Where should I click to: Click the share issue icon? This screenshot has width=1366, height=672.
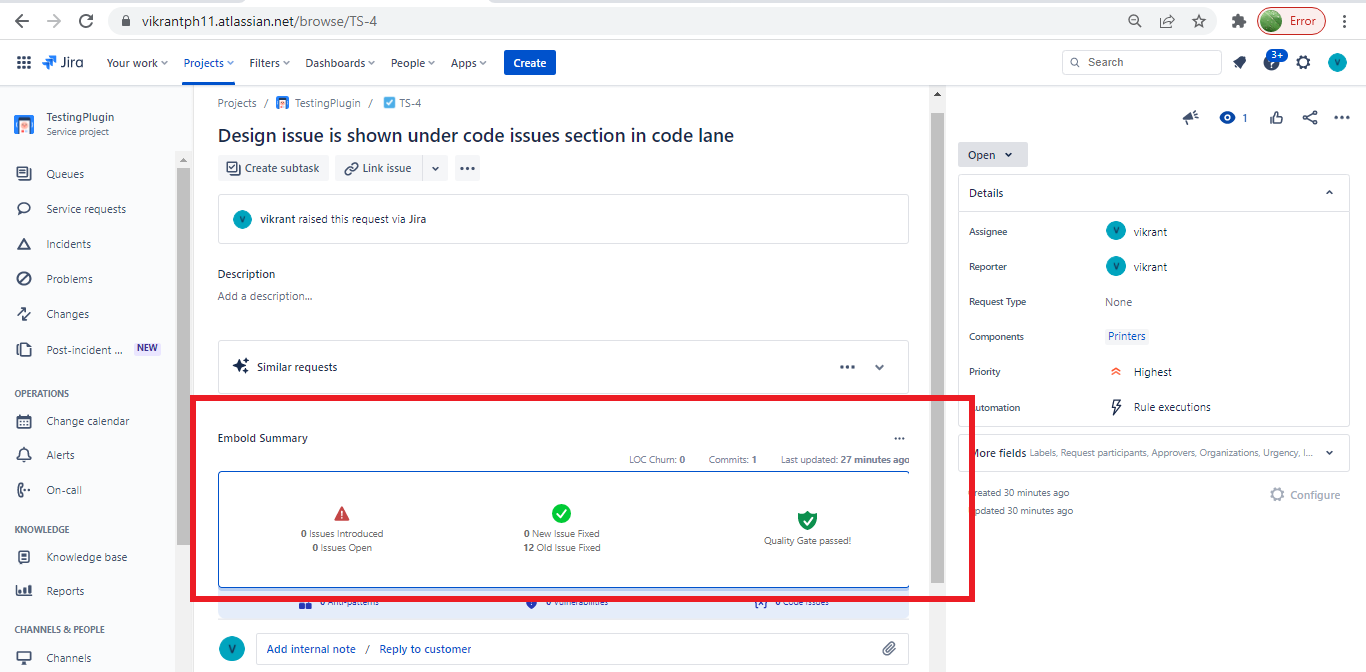(1310, 117)
